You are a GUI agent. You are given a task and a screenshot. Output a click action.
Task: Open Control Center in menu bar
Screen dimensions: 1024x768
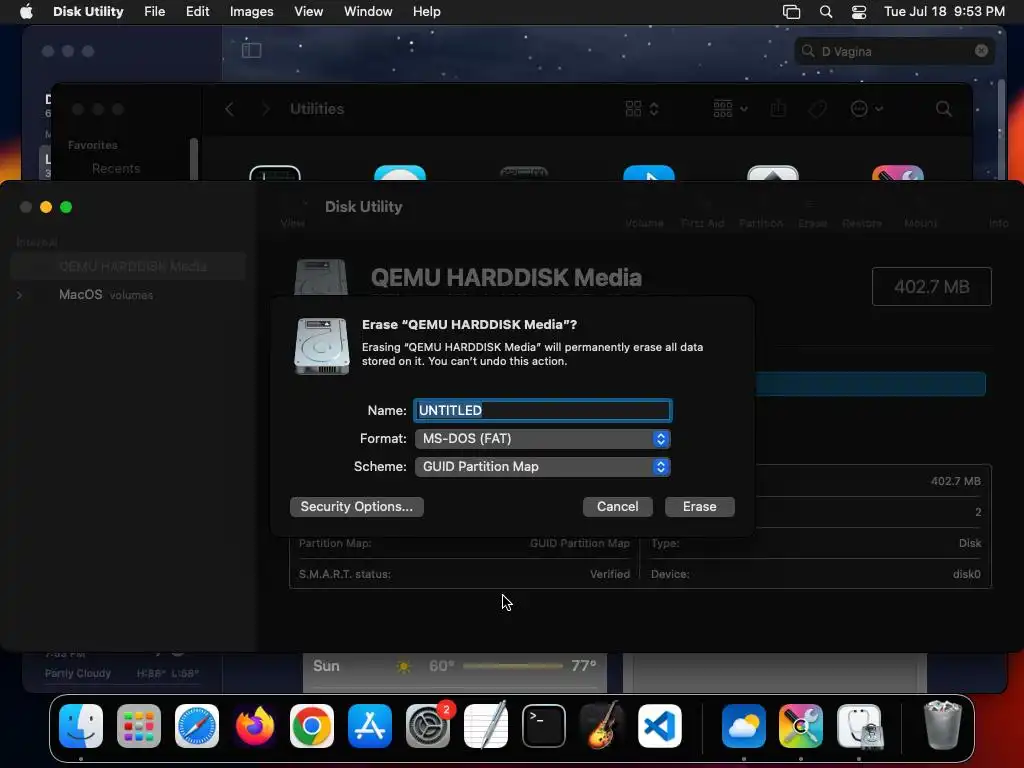pyautogui.click(x=859, y=12)
